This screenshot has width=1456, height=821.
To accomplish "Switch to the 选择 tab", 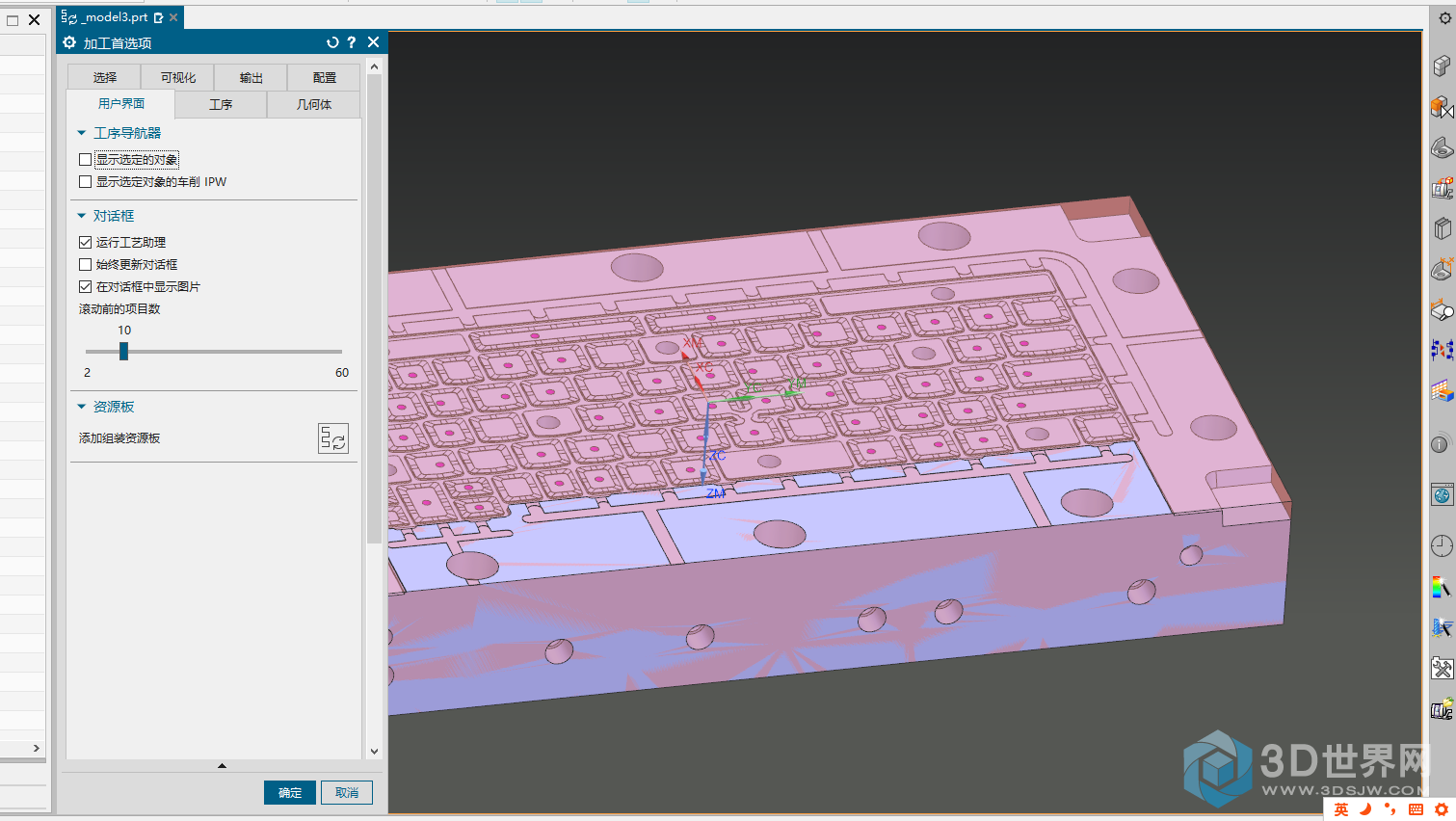I will (x=105, y=77).
